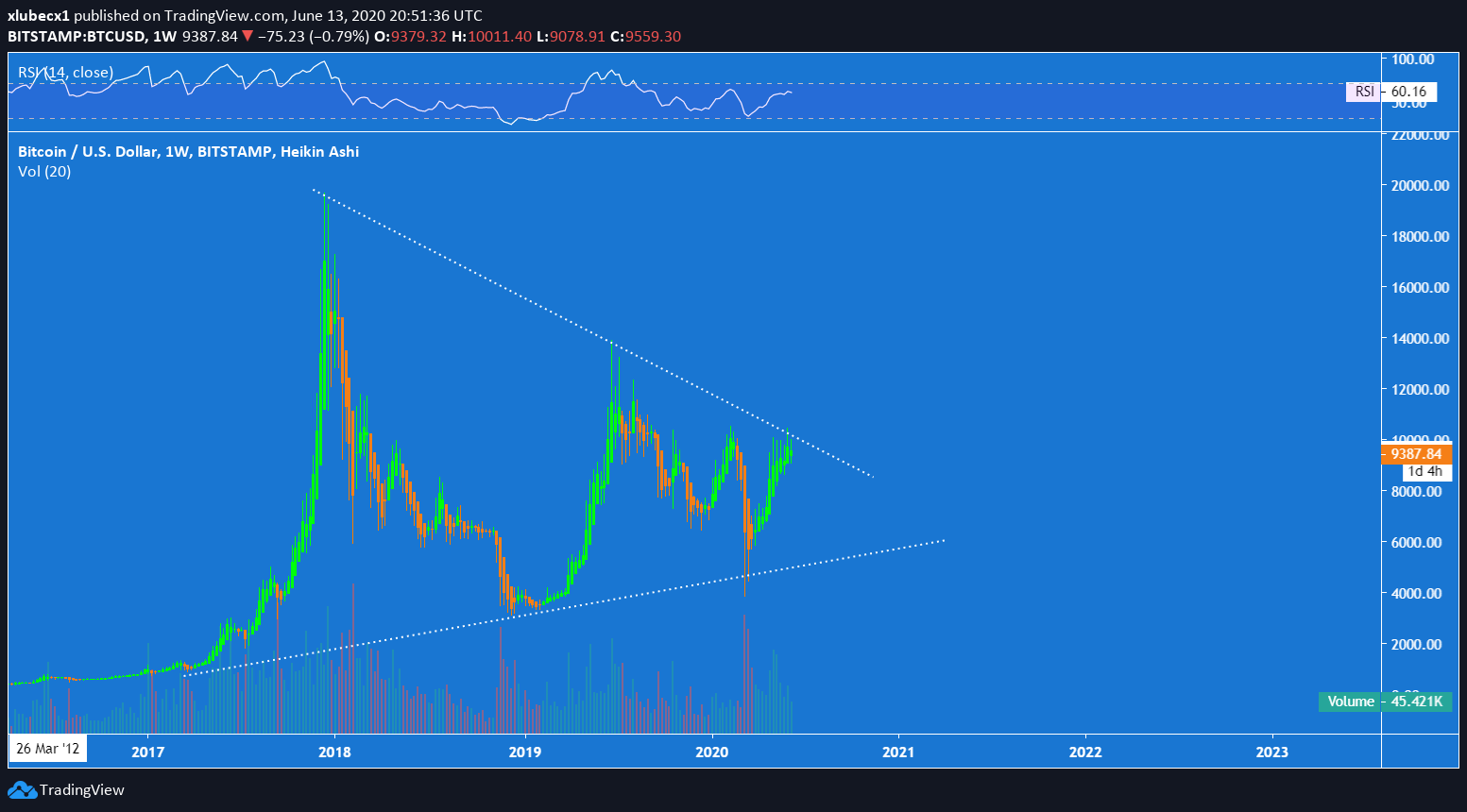Click the RSI (14, close) indicator label
This screenshot has width=1467, height=812.
[x=65, y=73]
